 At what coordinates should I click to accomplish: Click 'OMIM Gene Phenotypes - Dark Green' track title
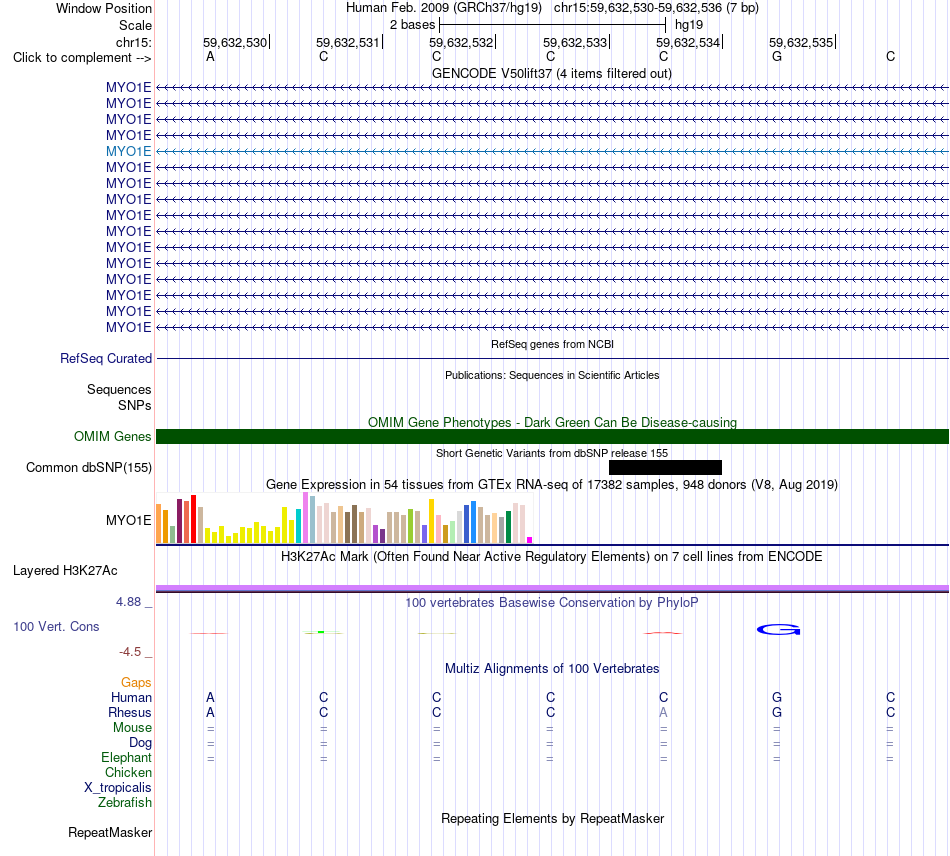pos(552,422)
